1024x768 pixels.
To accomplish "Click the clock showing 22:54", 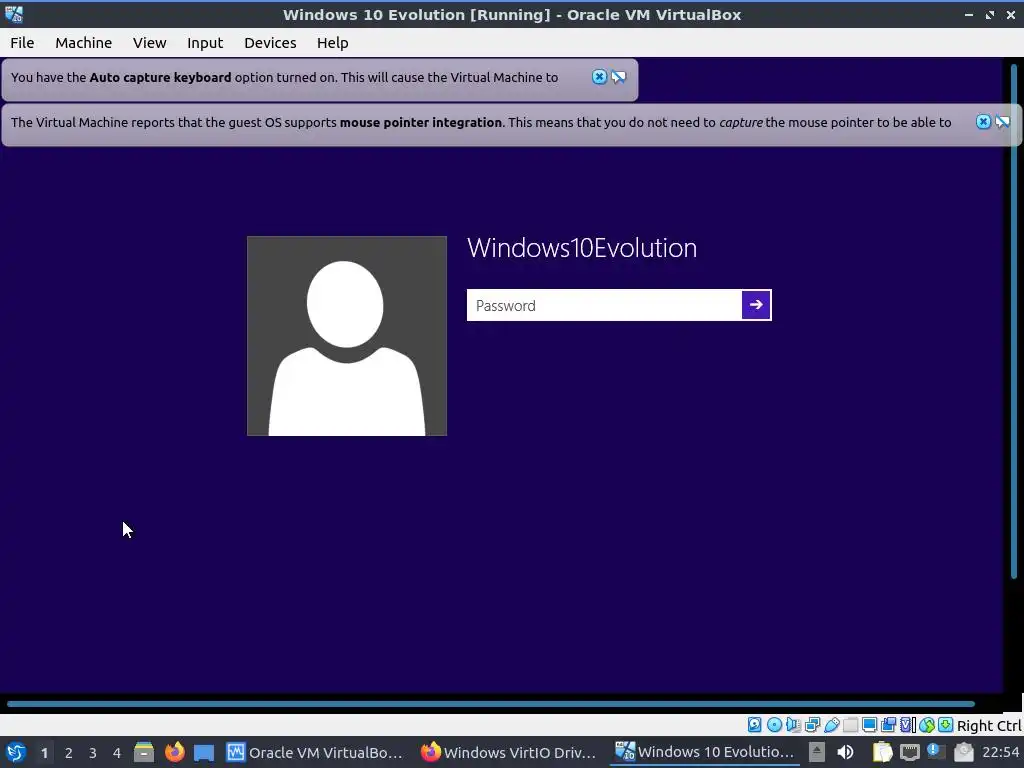I will point(1000,752).
